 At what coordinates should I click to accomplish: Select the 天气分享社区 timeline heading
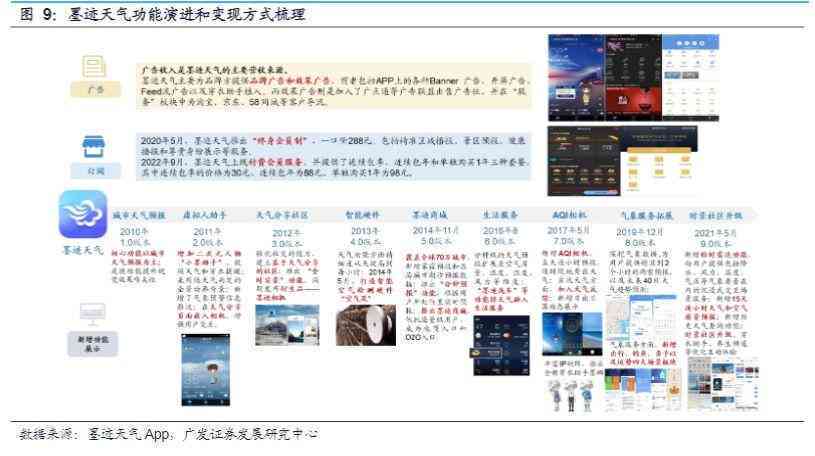pos(282,215)
